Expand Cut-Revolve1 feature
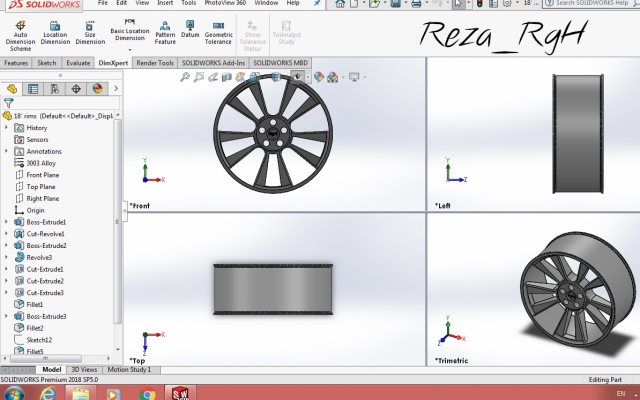Image resolution: width=640 pixels, height=400 pixels. (6, 234)
